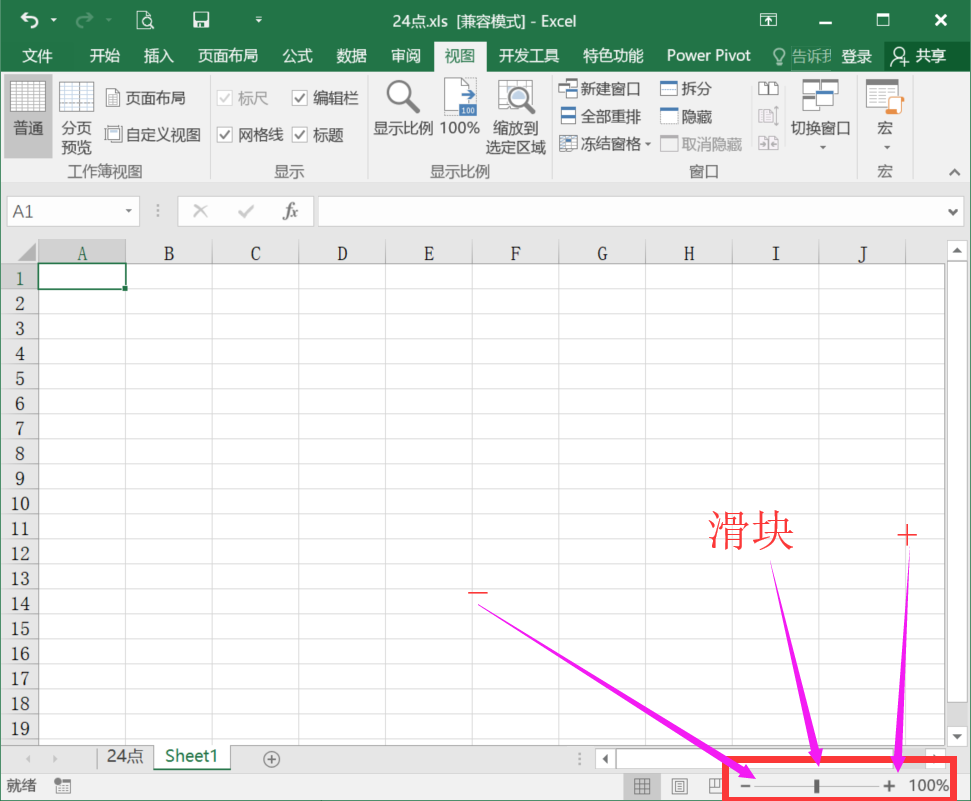
Task: Hide the window (隐藏)
Action: pos(686,116)
